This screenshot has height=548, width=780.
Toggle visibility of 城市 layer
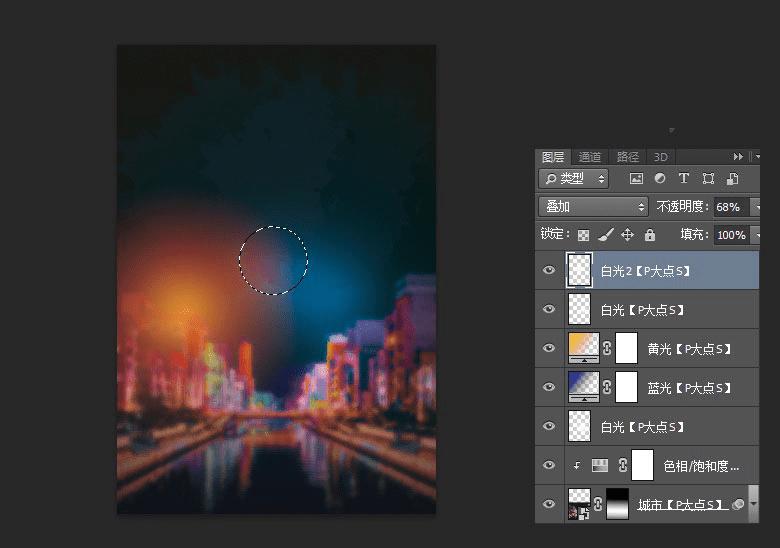(549, 504)
